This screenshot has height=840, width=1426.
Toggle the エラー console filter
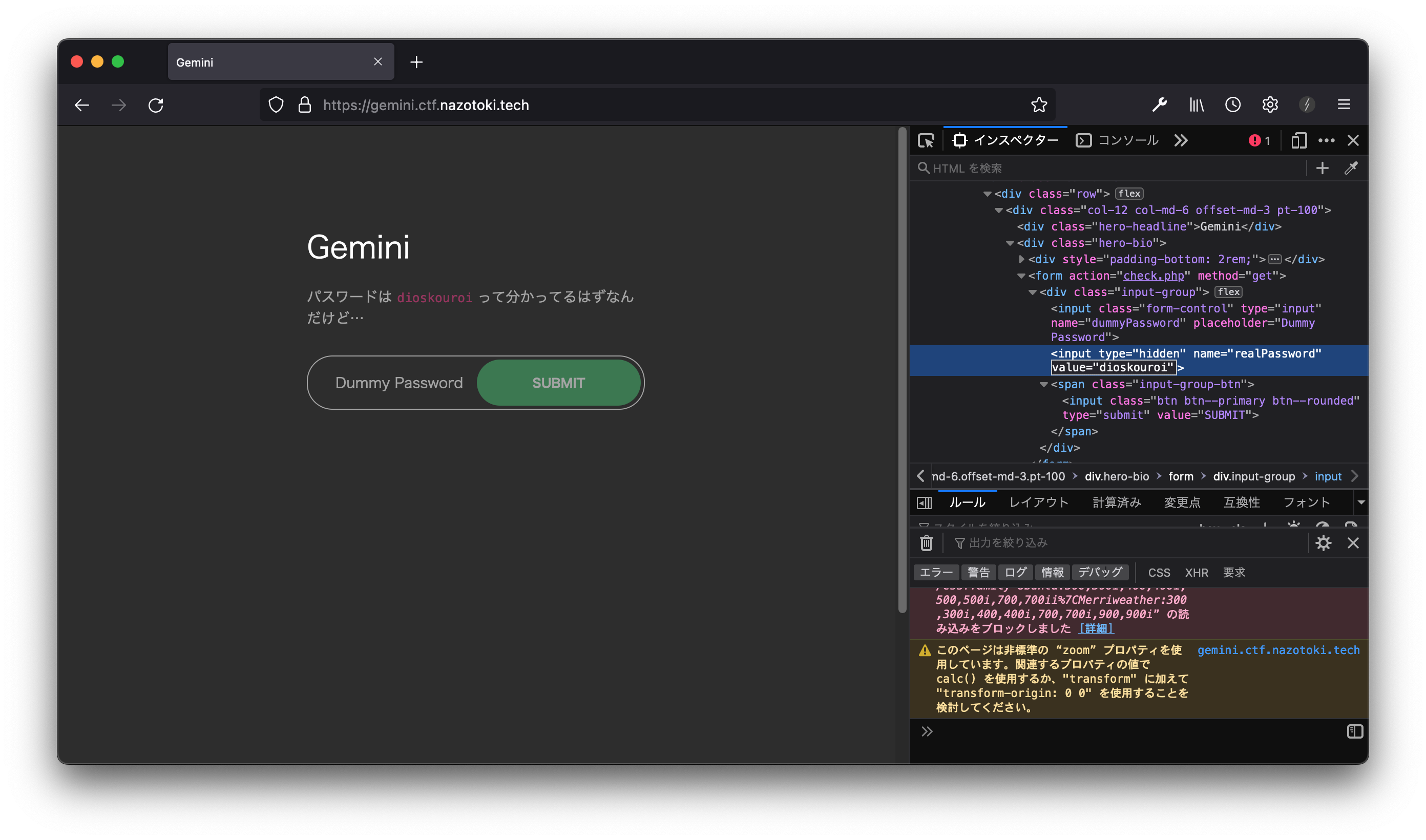[936, 572]
